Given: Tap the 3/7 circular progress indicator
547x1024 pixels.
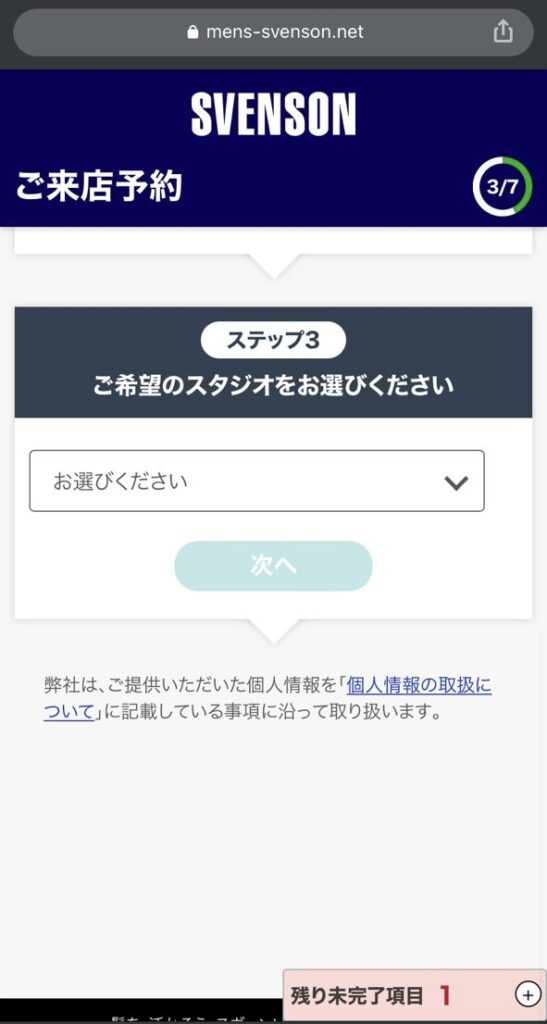Looking at the screenshot, I should [503, 187].
